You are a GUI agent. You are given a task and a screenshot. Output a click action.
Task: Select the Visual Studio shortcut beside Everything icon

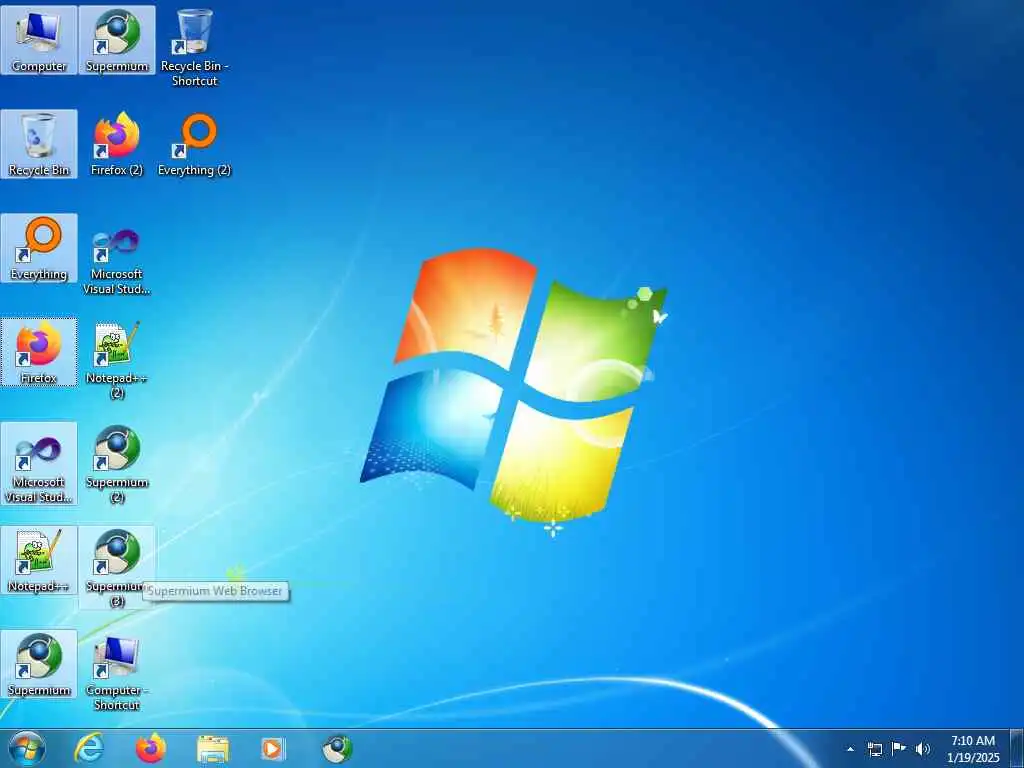coord(117,261)
